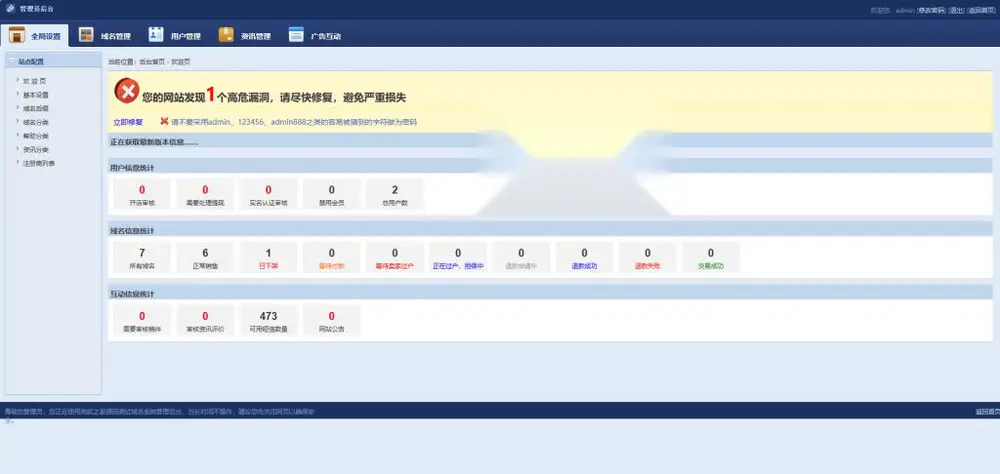The width and height of the screenshot is (1000, 474).
Task: Open the 已下架 card showing 1
Action: (268, 257)
